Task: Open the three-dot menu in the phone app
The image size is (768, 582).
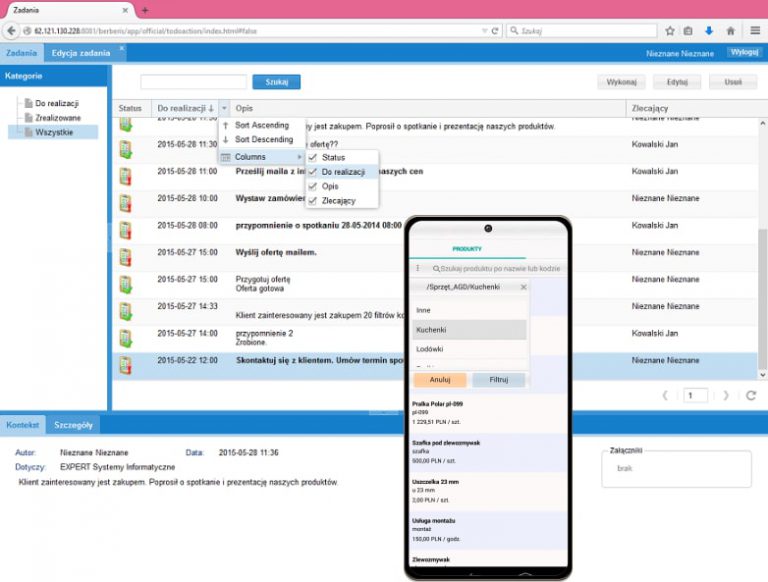Action: pyautogui.click(x=418, y=269)
